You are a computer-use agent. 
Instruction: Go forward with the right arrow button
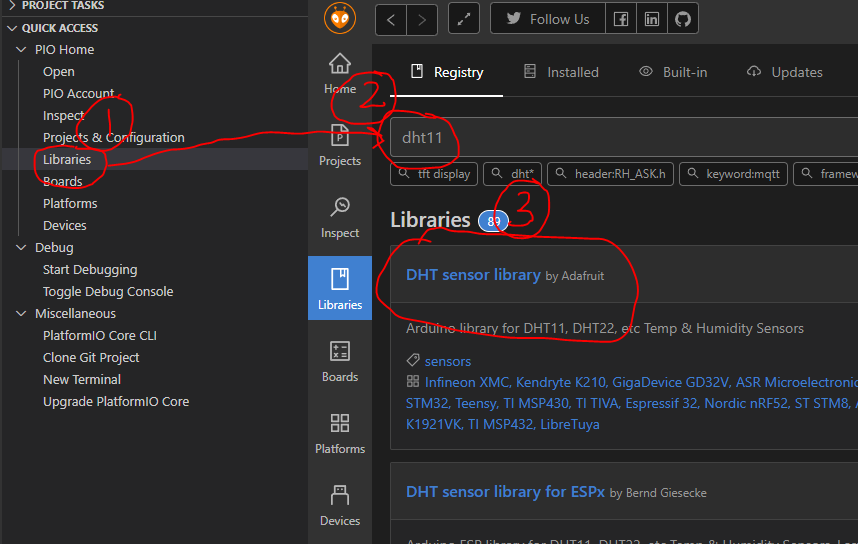click(422, 20)
